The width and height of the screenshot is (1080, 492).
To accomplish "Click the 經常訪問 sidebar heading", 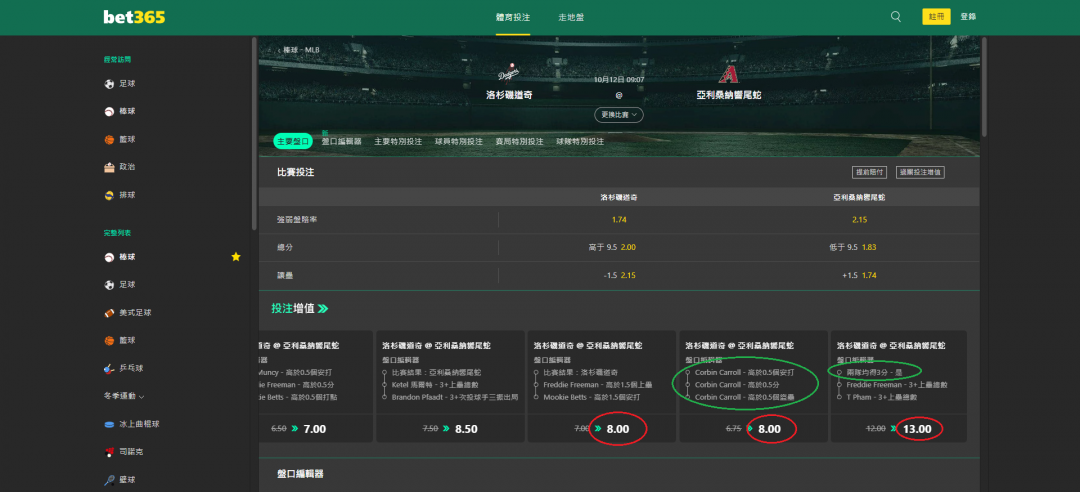I will (117, 60).
